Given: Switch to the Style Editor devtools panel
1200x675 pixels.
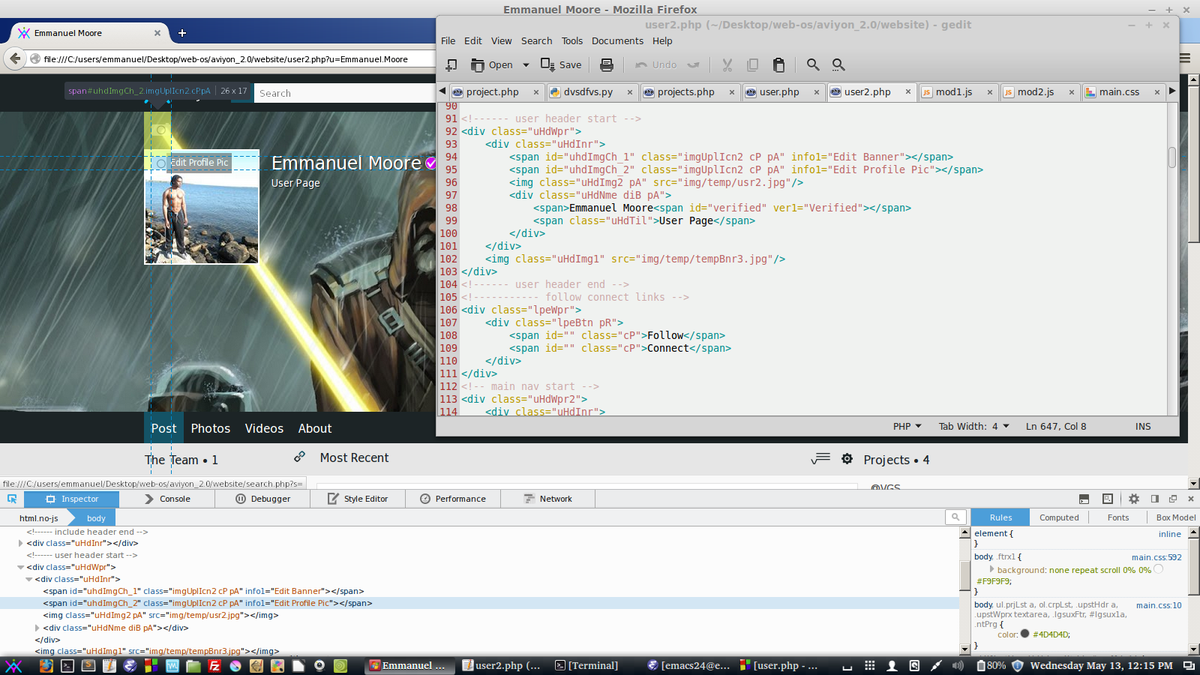Looking at the screenshot, I should pyautogui.click(x=357, y=498).
